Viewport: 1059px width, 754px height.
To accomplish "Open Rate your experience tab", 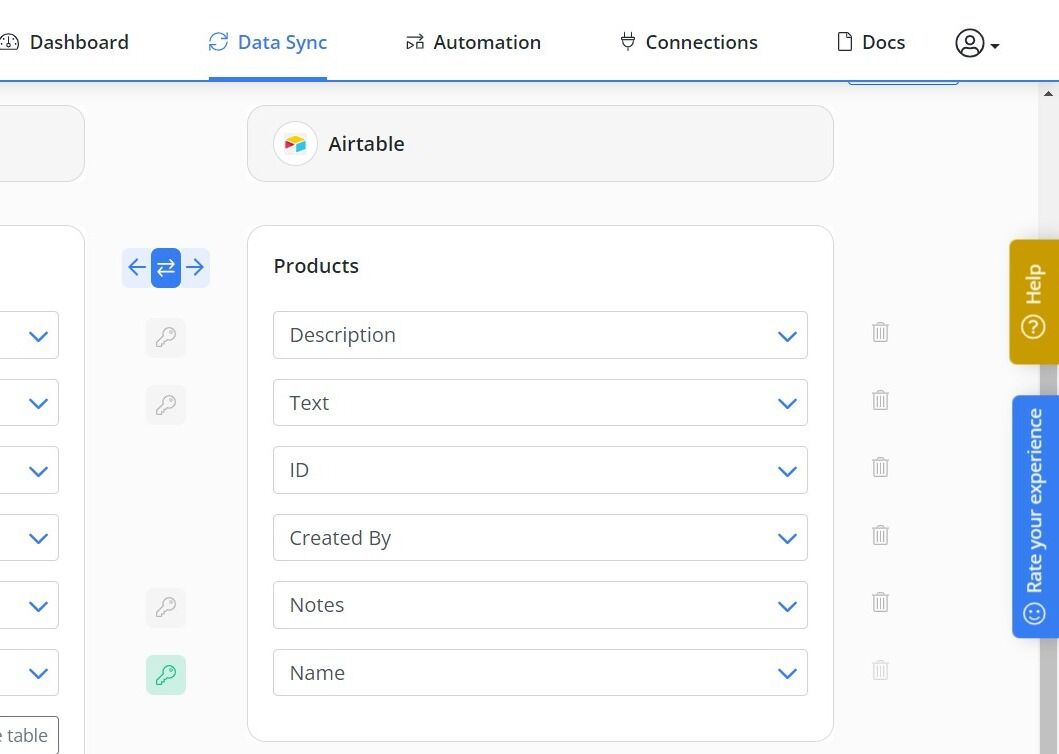I will click(1035, 517).
